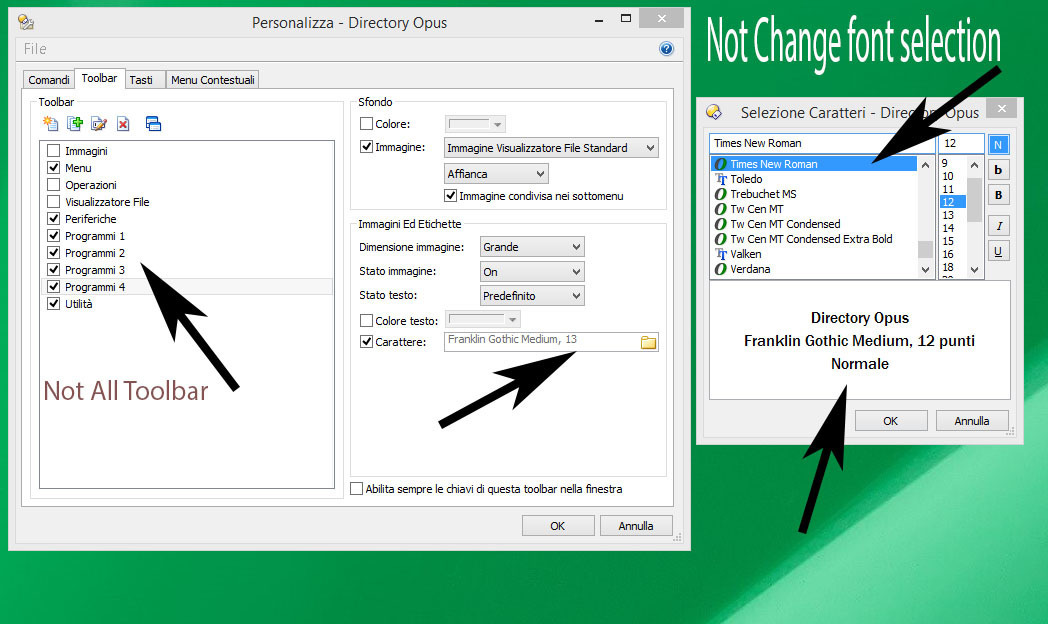The height and width of the screenshot is (624, 1048).
Task: Enable the Immagini toolbar checkbox
Action: (53, 151)
